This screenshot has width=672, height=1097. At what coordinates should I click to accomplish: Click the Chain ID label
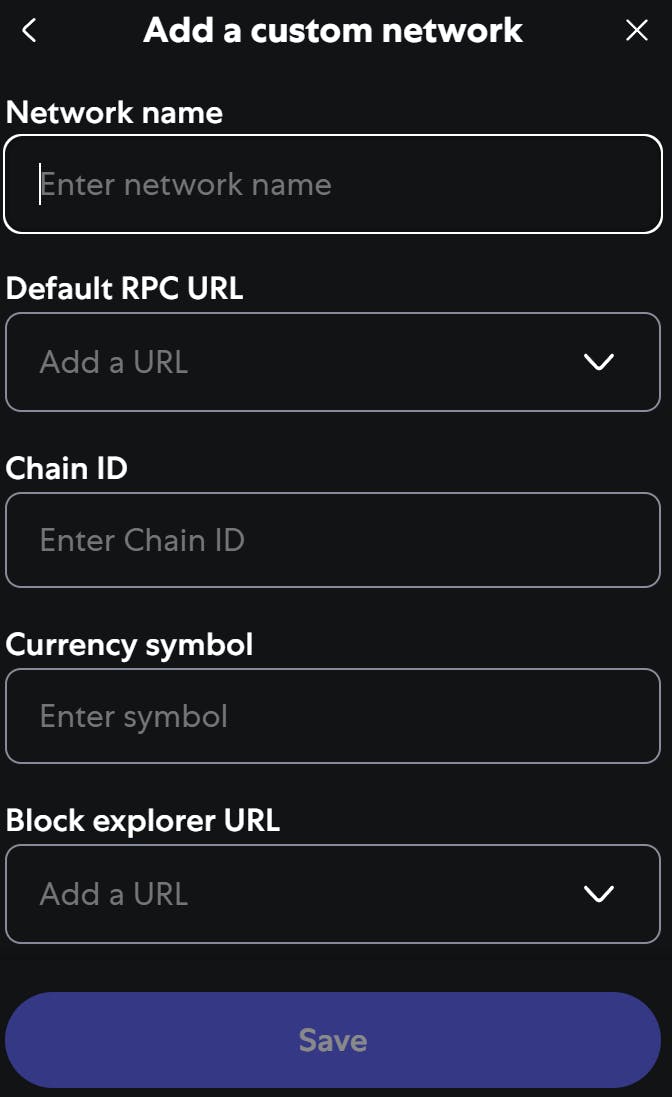pyautogui.click(x=65, y=468)
